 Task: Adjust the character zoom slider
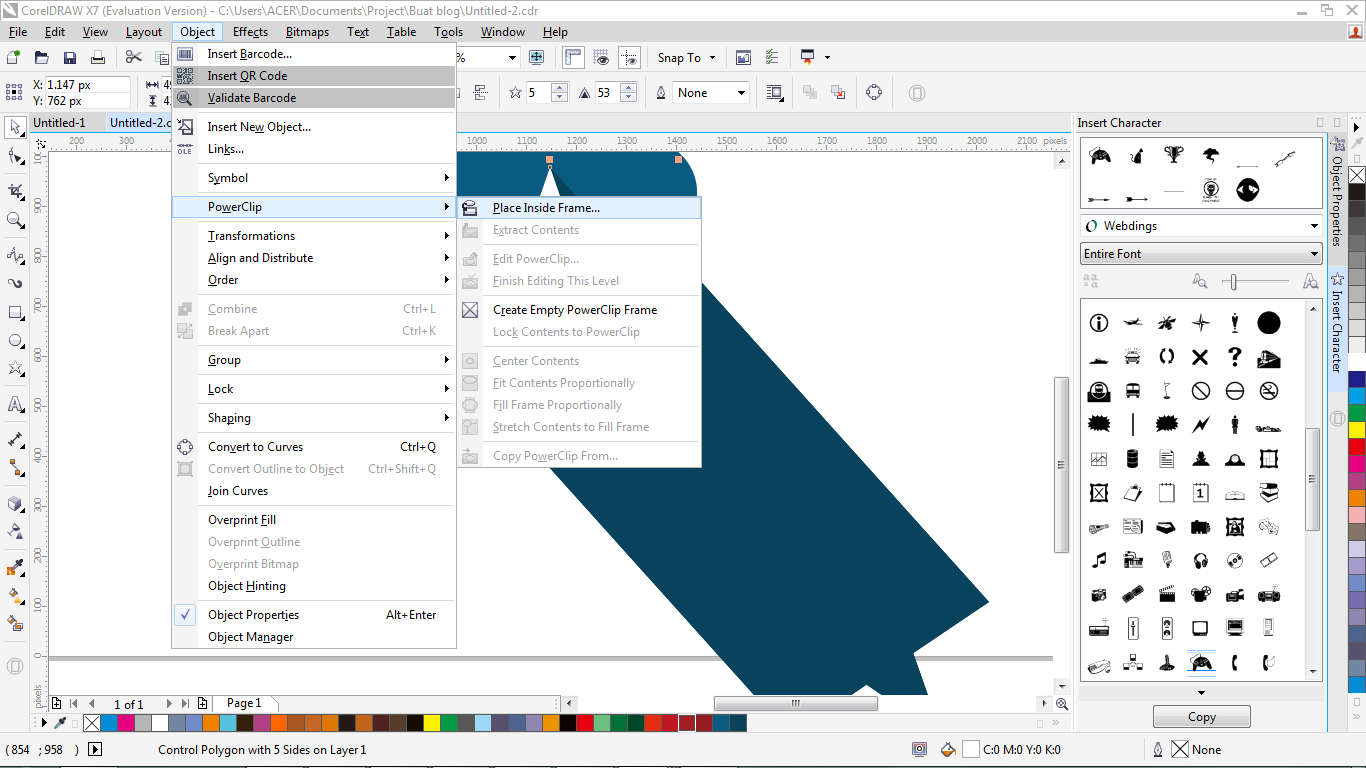[1235, 282]
